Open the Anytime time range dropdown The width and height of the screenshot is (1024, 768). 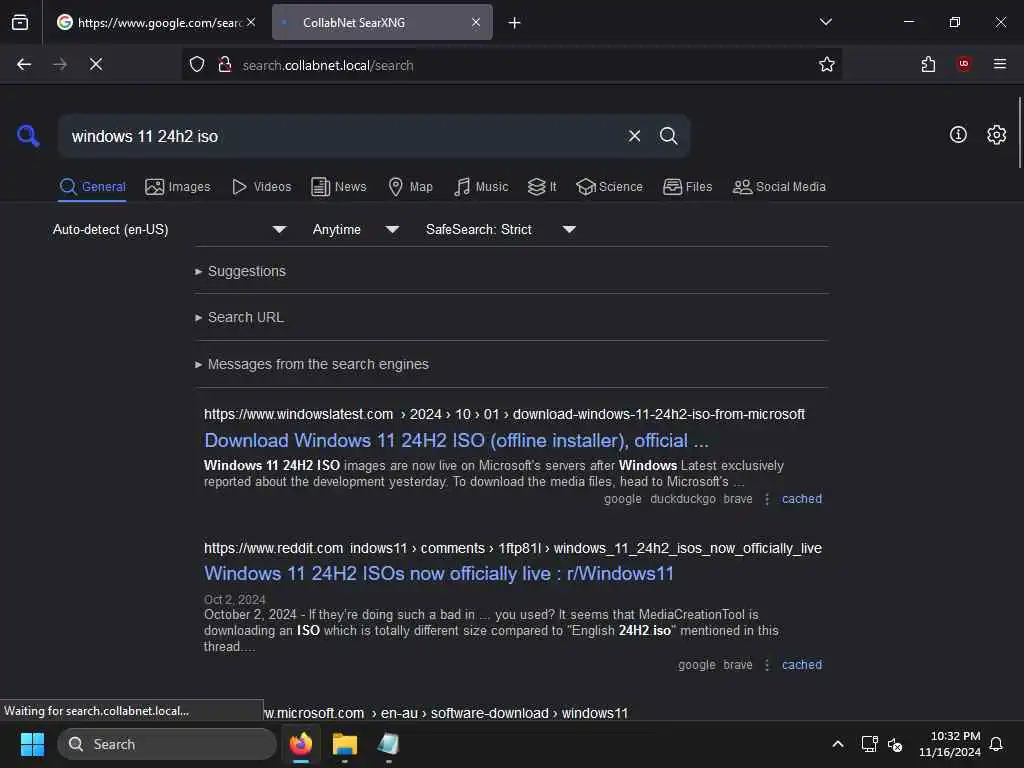(355, 229)
